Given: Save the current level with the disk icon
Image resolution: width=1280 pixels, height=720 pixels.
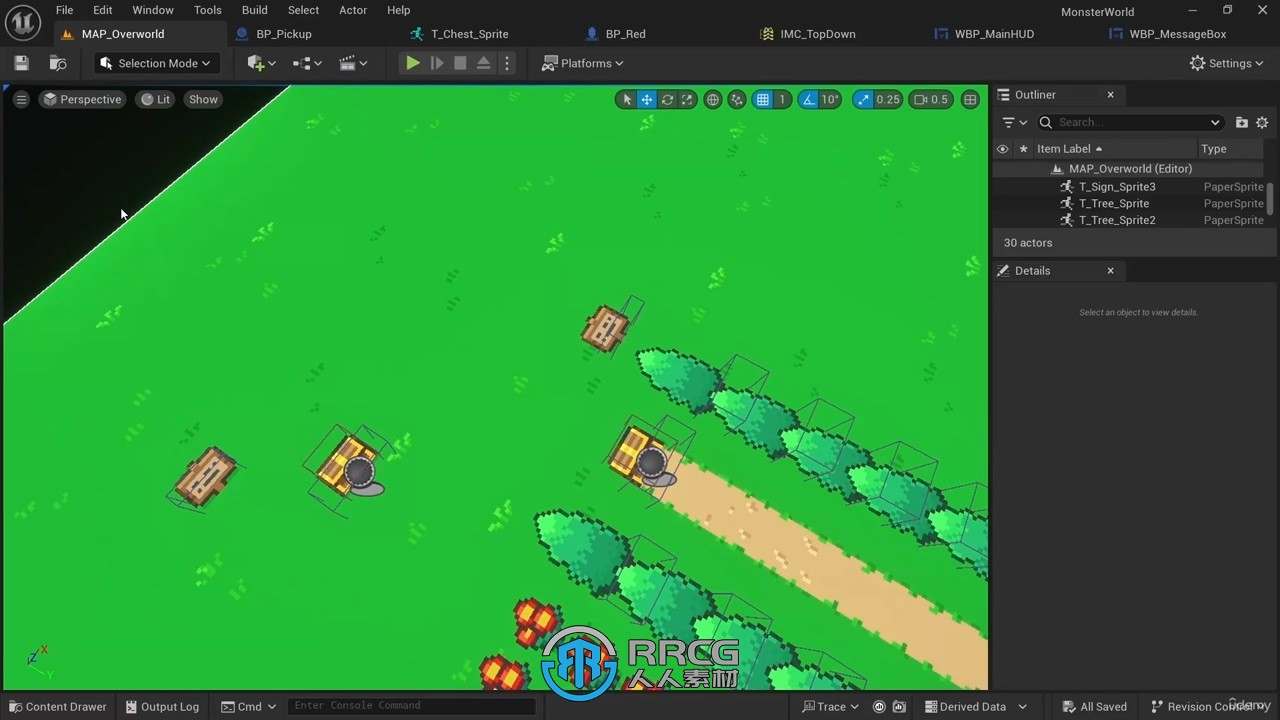Looking at the screenshot, I should point(22,63).
